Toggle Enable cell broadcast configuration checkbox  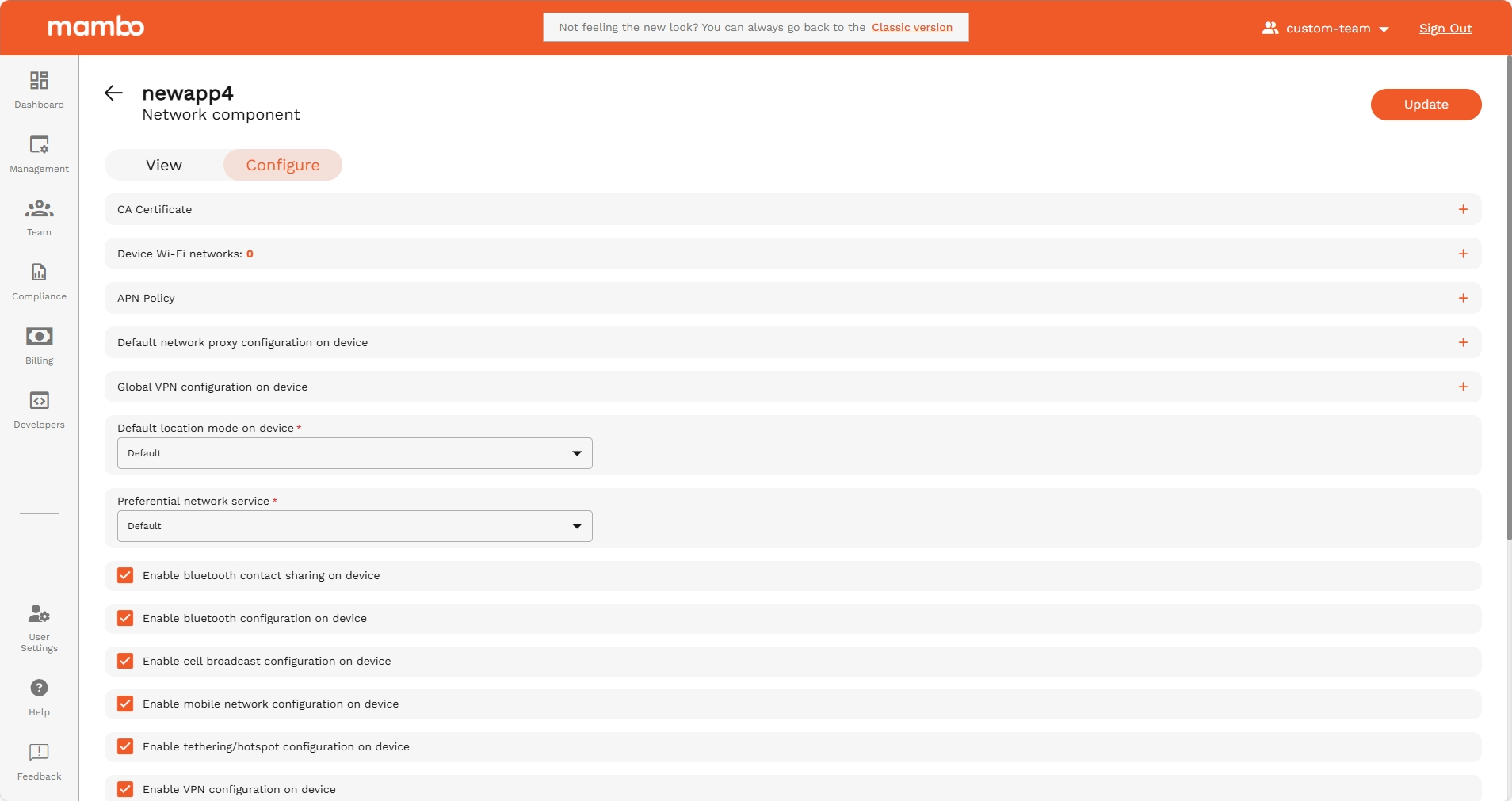125,661
